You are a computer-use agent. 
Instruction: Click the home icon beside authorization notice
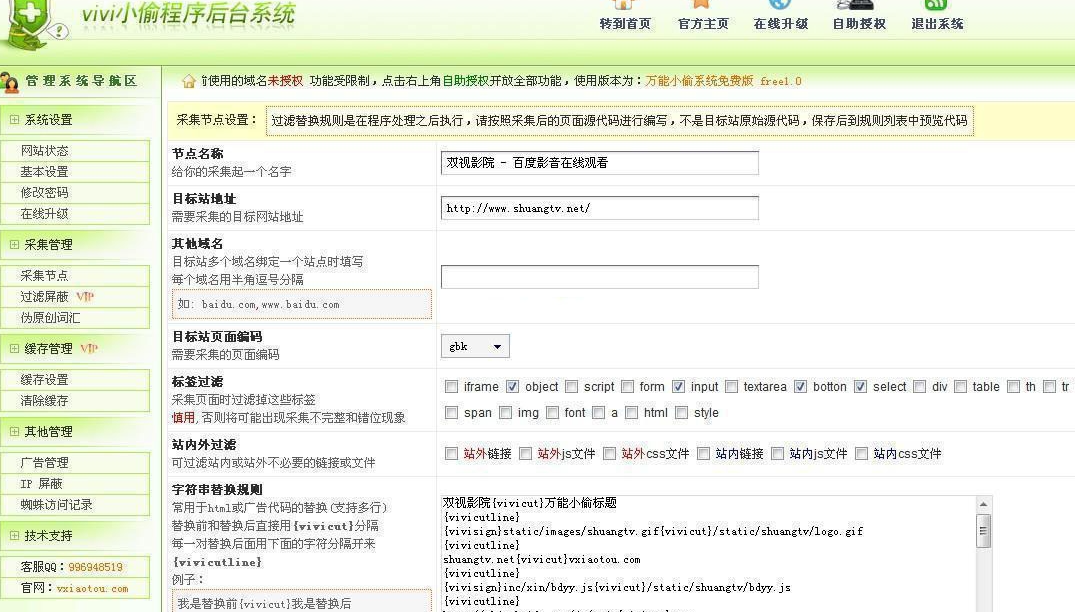coord(189,82)
